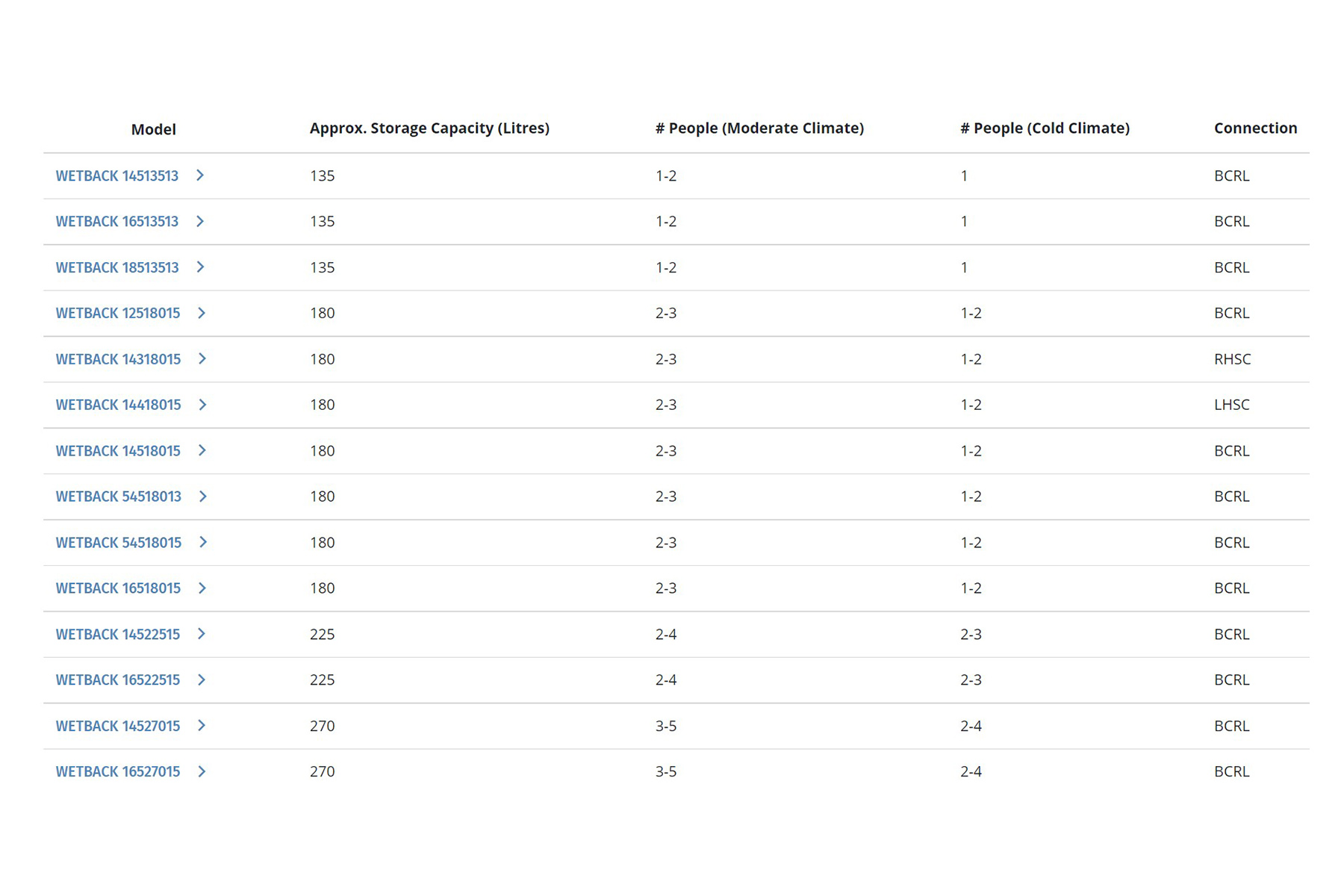Click the chevron beside WETBACK 16518015
The image size is (1344, 896).
point(202,589)
